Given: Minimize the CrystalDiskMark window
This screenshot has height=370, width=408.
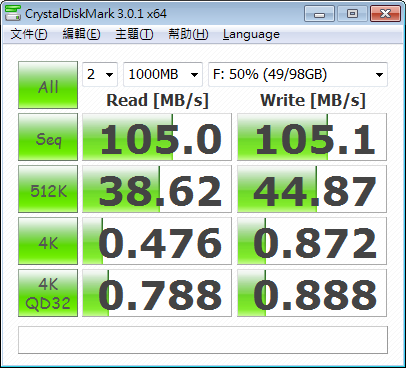Looking at the screenshot, I should coord(319,14).
